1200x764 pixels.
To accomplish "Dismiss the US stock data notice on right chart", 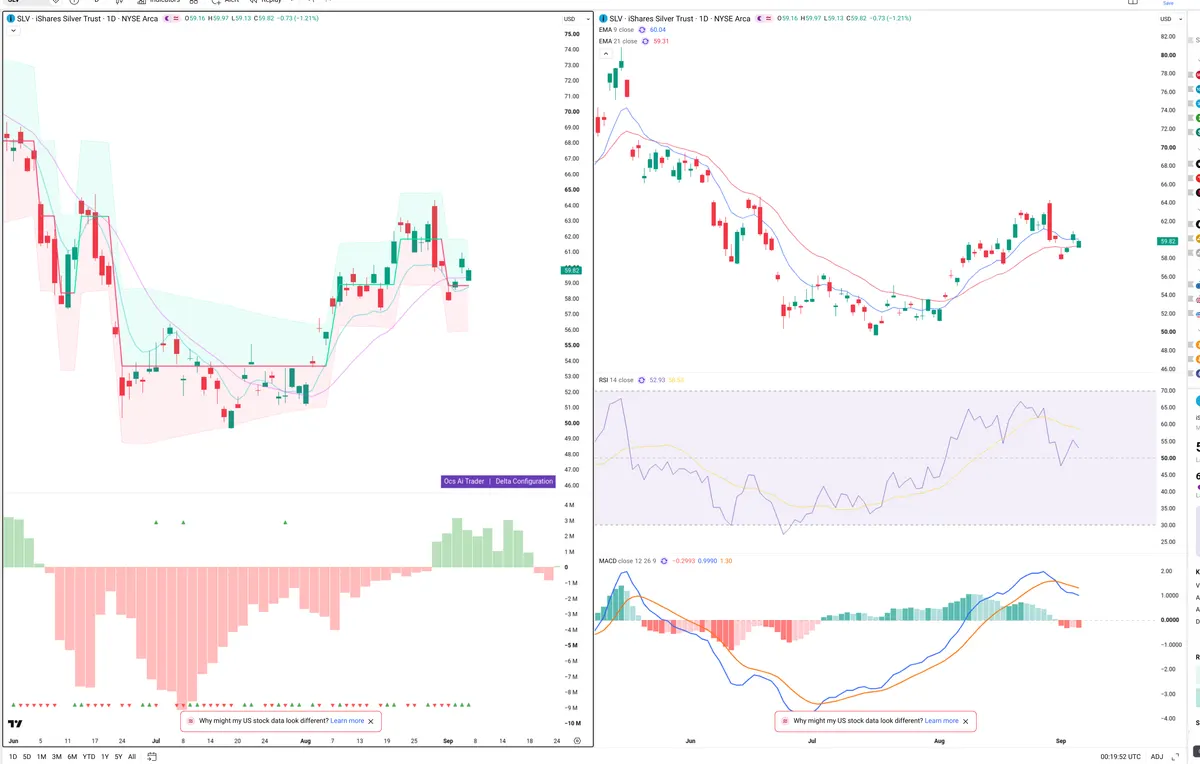I will (965, 720).
